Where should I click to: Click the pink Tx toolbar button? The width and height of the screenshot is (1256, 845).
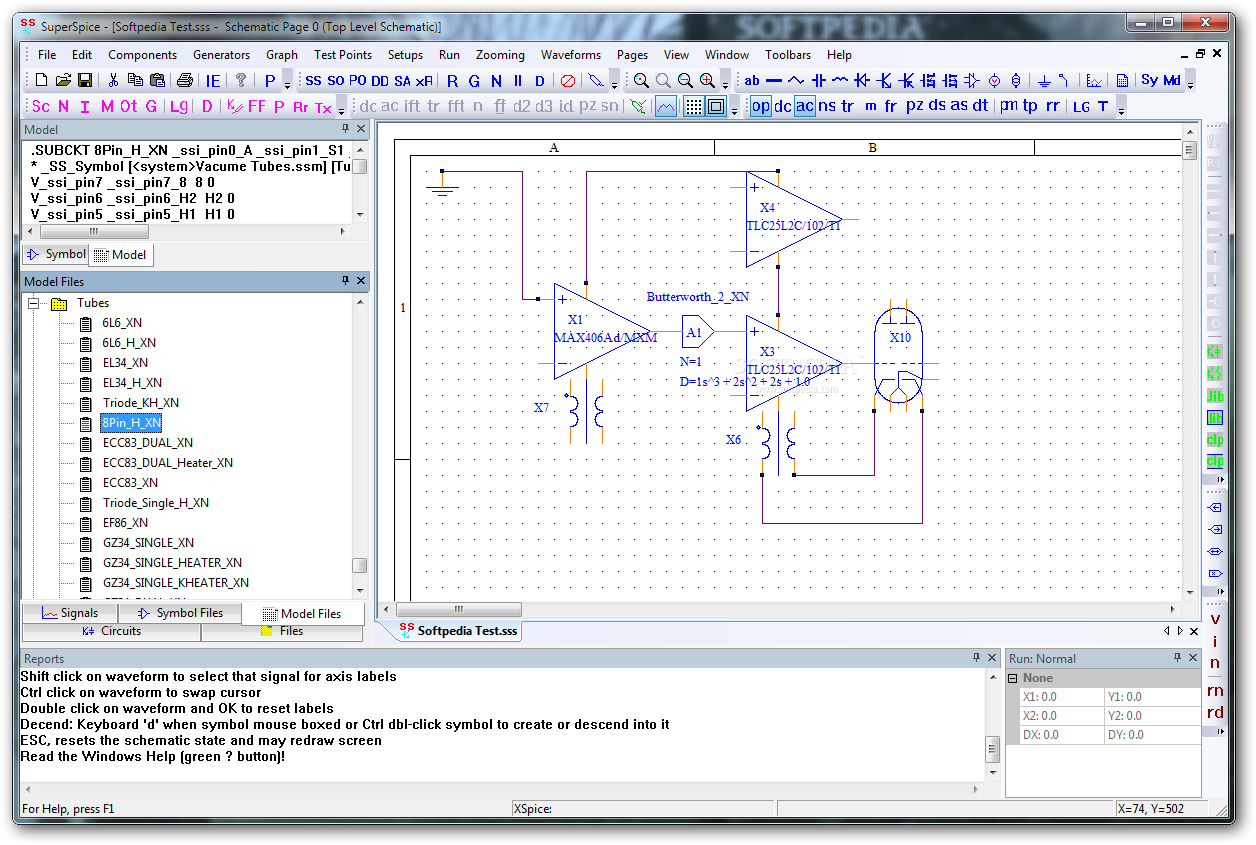(x=323, y=106)
